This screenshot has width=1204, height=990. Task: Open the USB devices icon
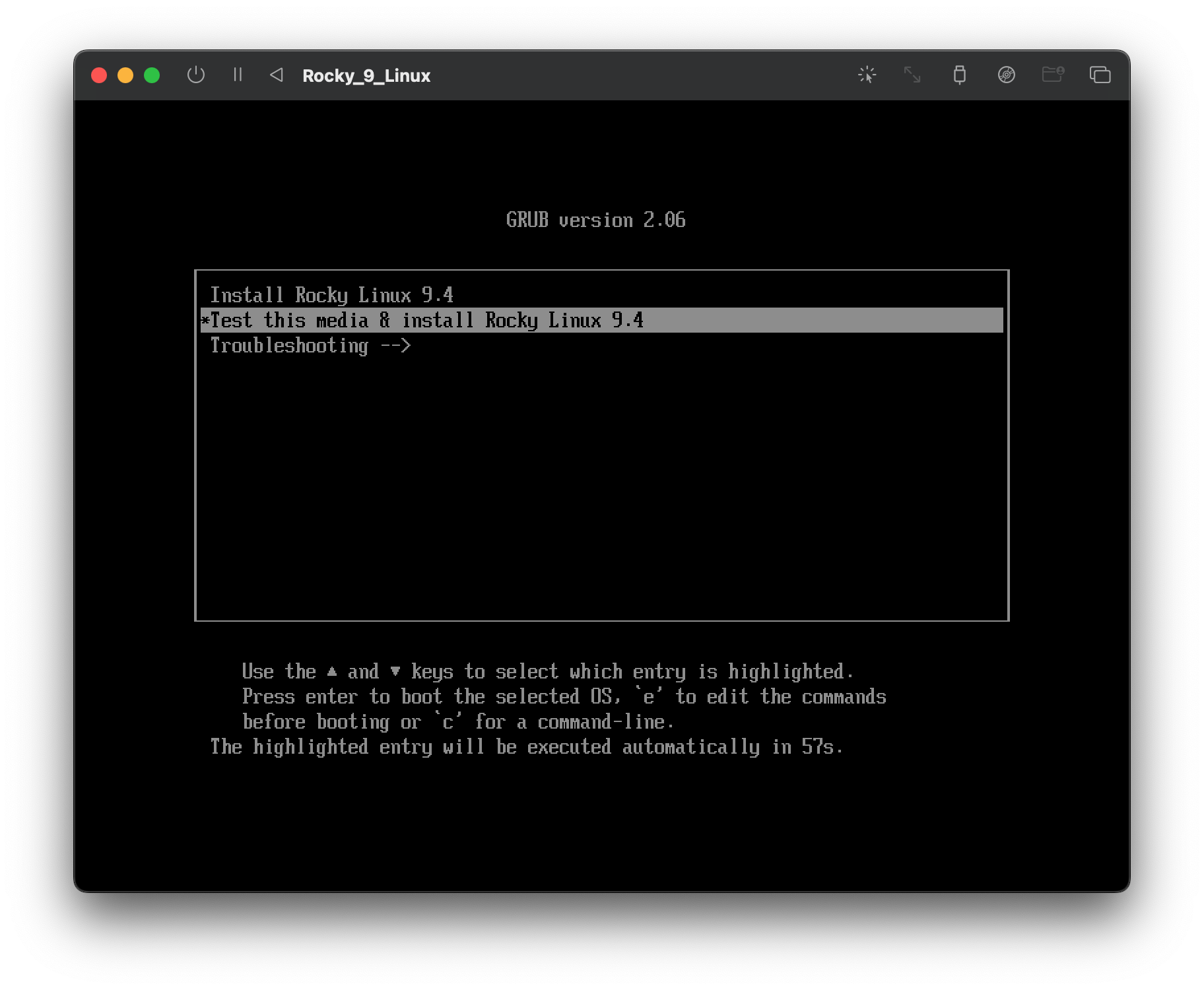pos(960,75)
